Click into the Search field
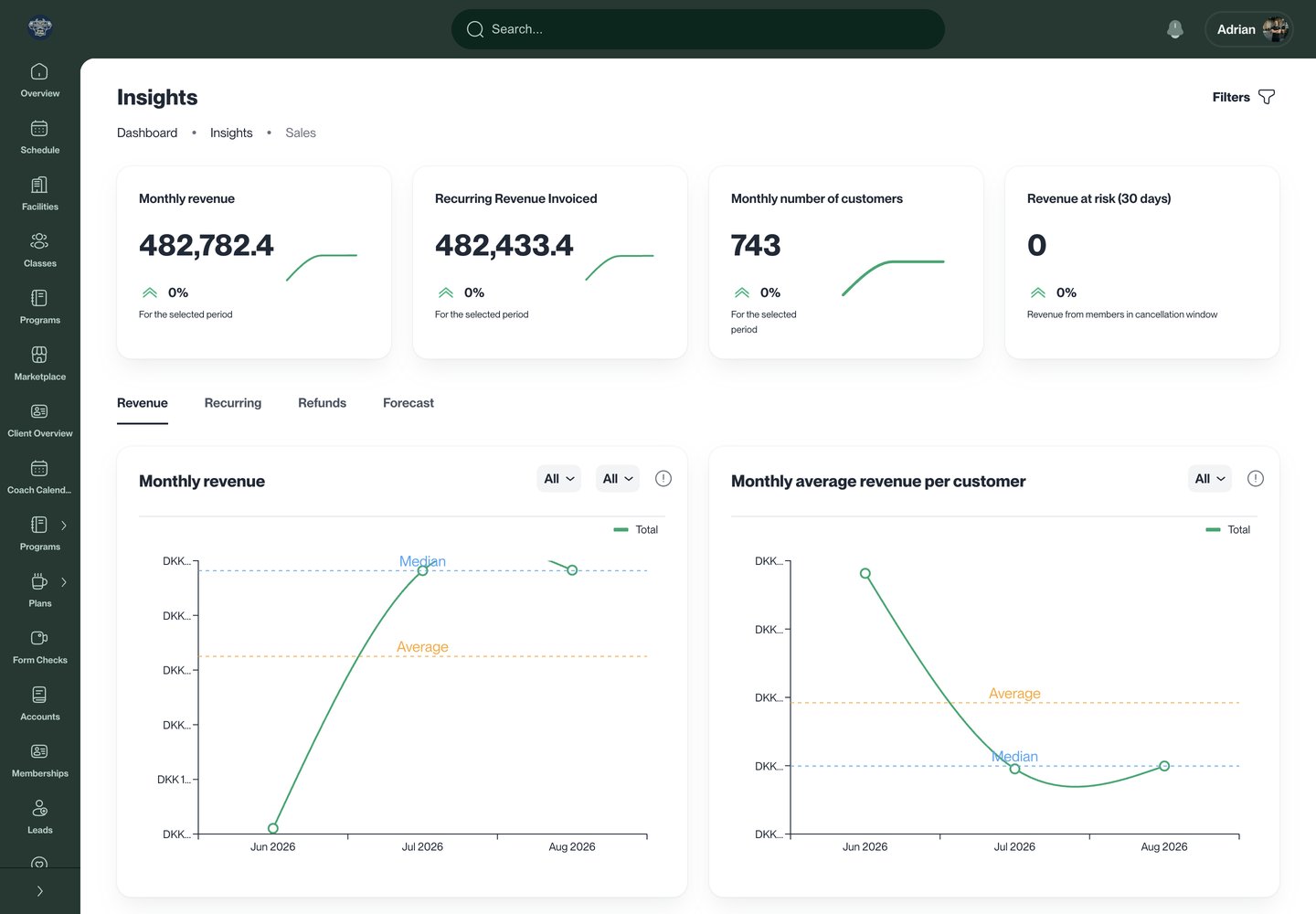Image resolution: width=1316 pixels, height=914 pixels. click(698, 29)
